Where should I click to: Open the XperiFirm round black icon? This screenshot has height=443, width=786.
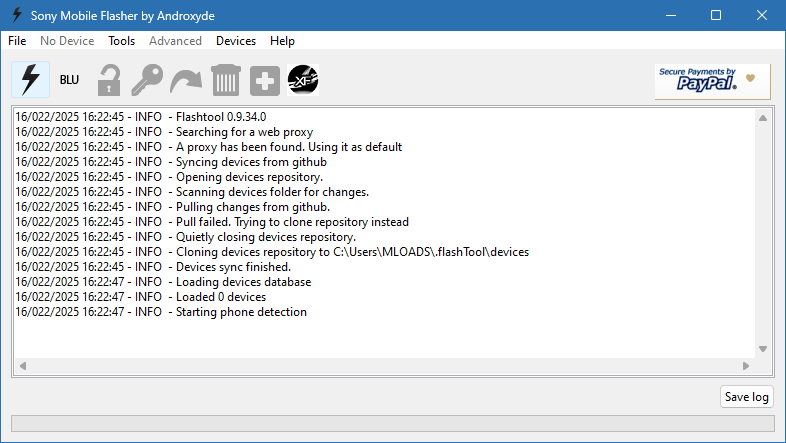303,80
